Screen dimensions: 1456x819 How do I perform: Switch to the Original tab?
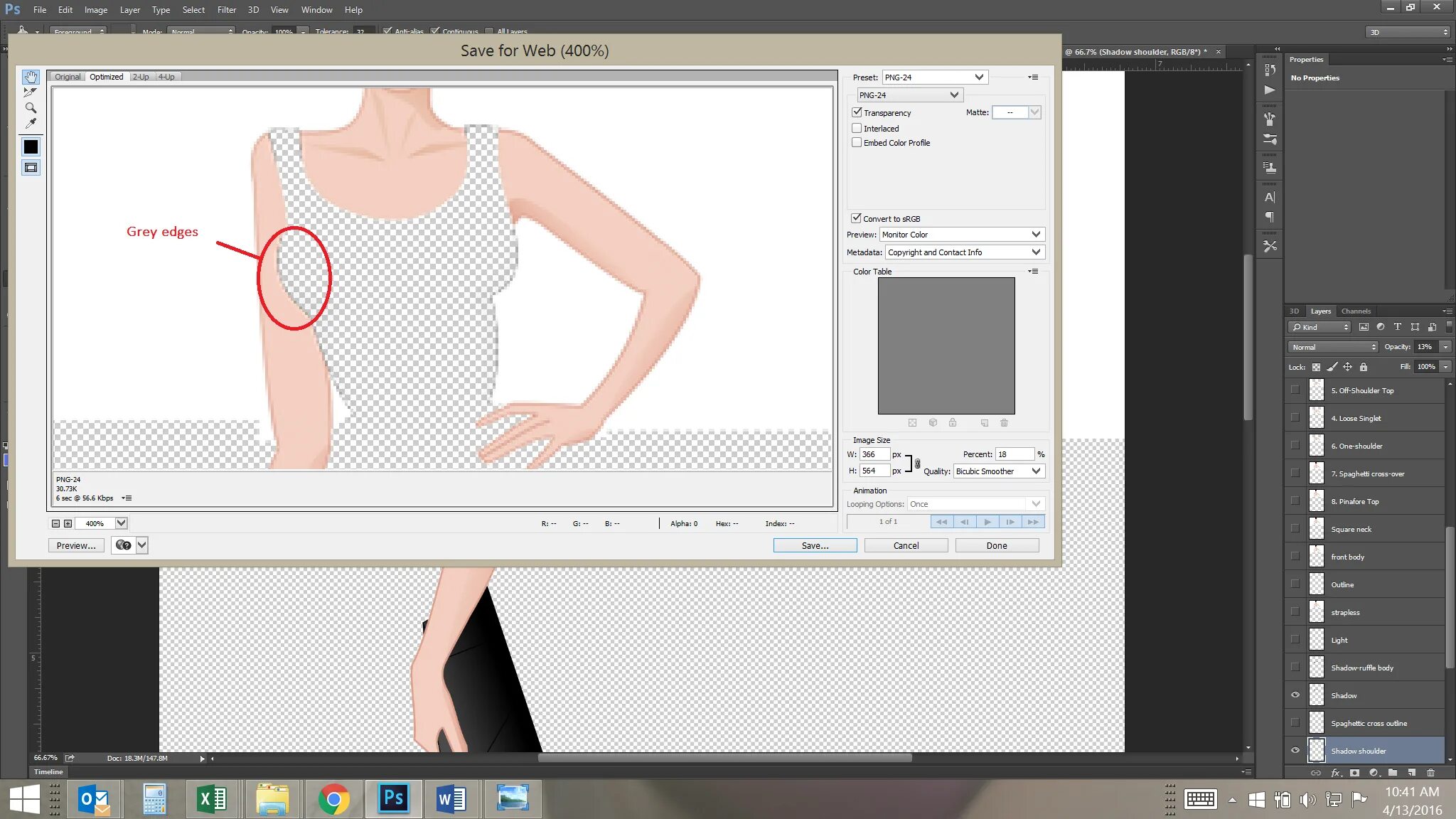click(x=68, y=77)
